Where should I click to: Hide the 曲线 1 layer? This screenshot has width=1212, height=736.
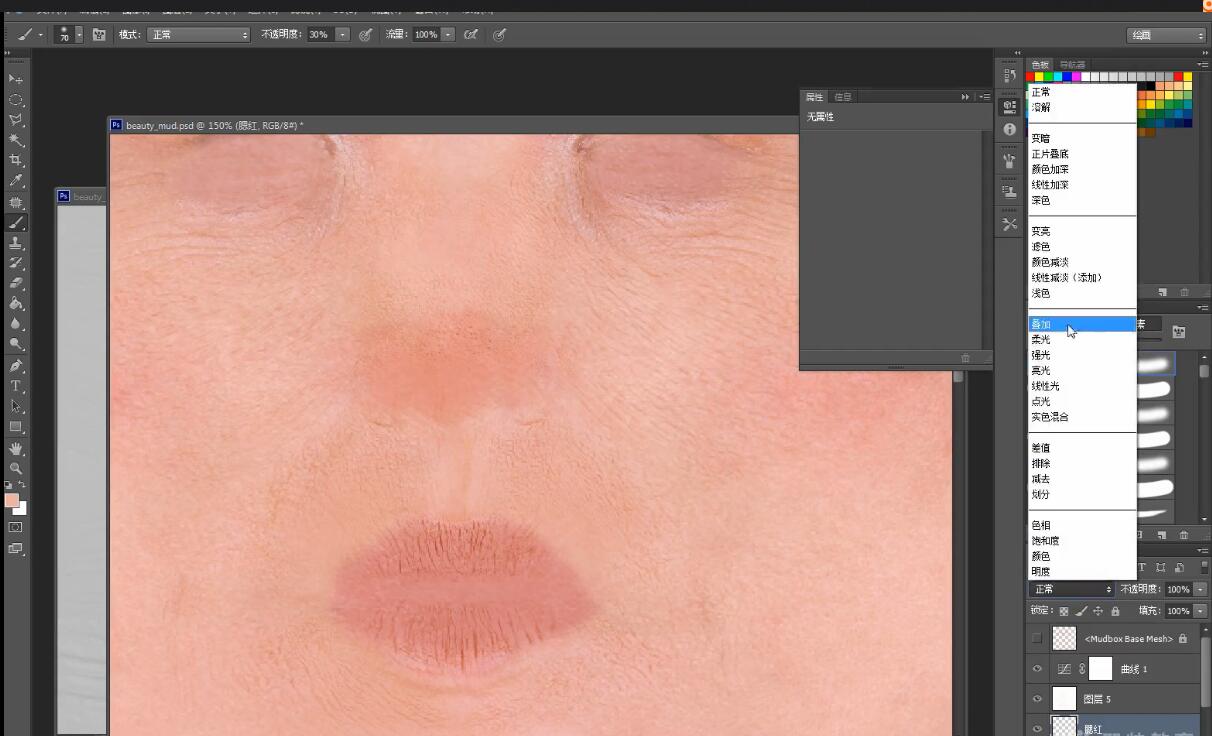(x=1037, y=669)
